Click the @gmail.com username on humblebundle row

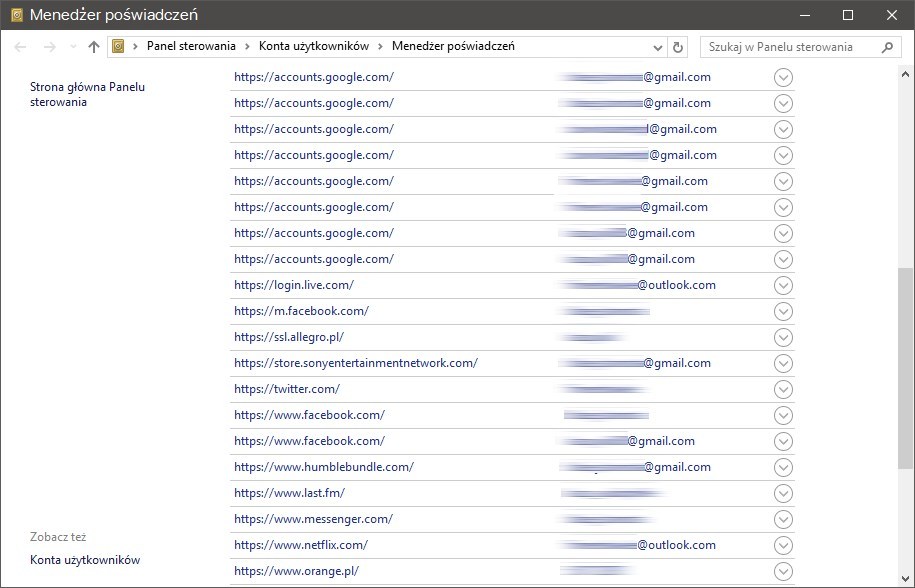(x=635, y=467)
